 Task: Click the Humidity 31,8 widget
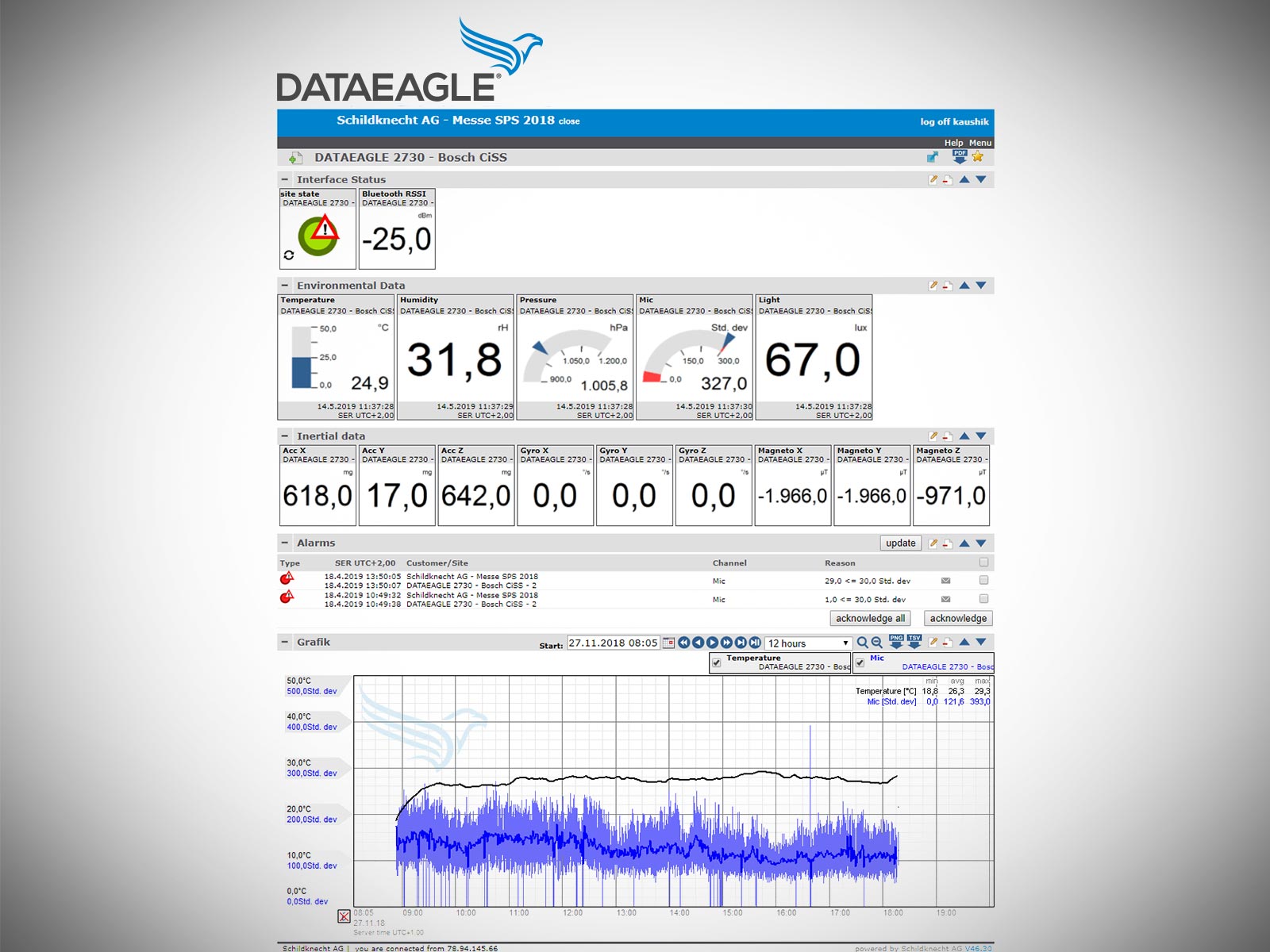pos(456,357)
